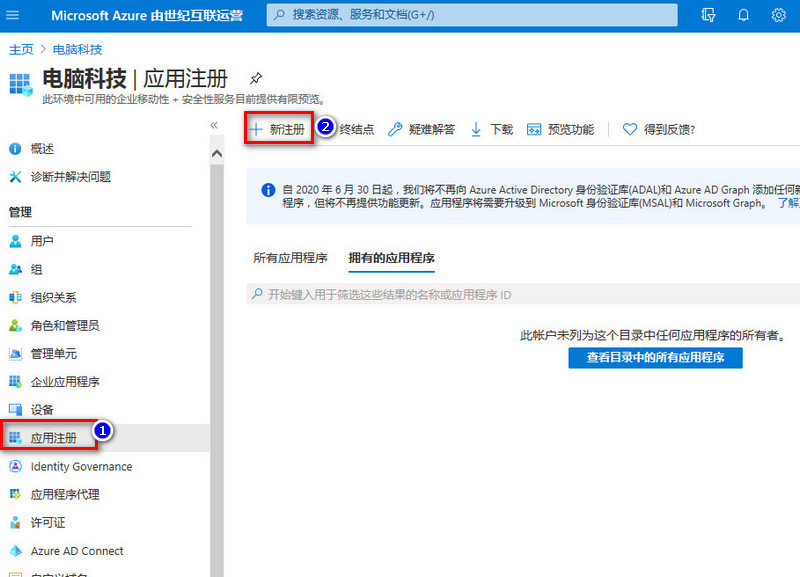Open 概述 overview in sidebar
Viewport: 800px width, 577px height.
(32, 148)
